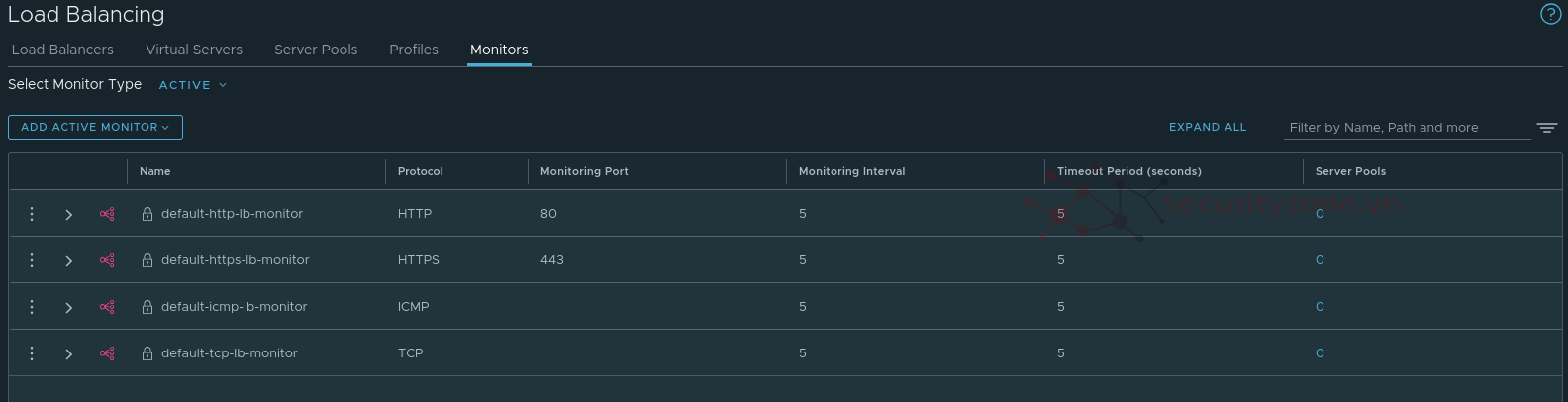Switch to the Virtual Servers tab
Viewport: 1568px width, 402px height.
tap(194, 50)
